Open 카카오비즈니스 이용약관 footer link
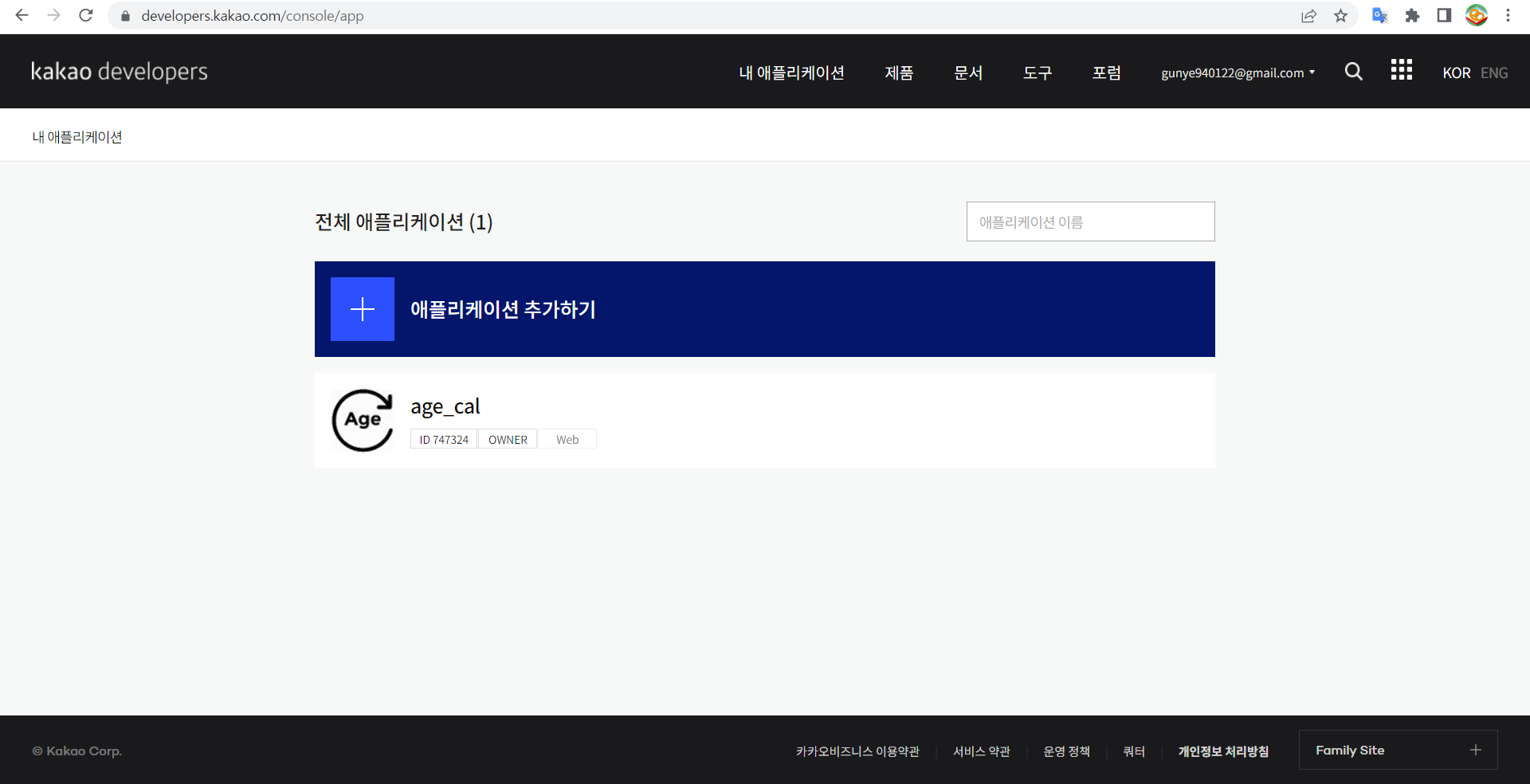 (x=857, y=751)
